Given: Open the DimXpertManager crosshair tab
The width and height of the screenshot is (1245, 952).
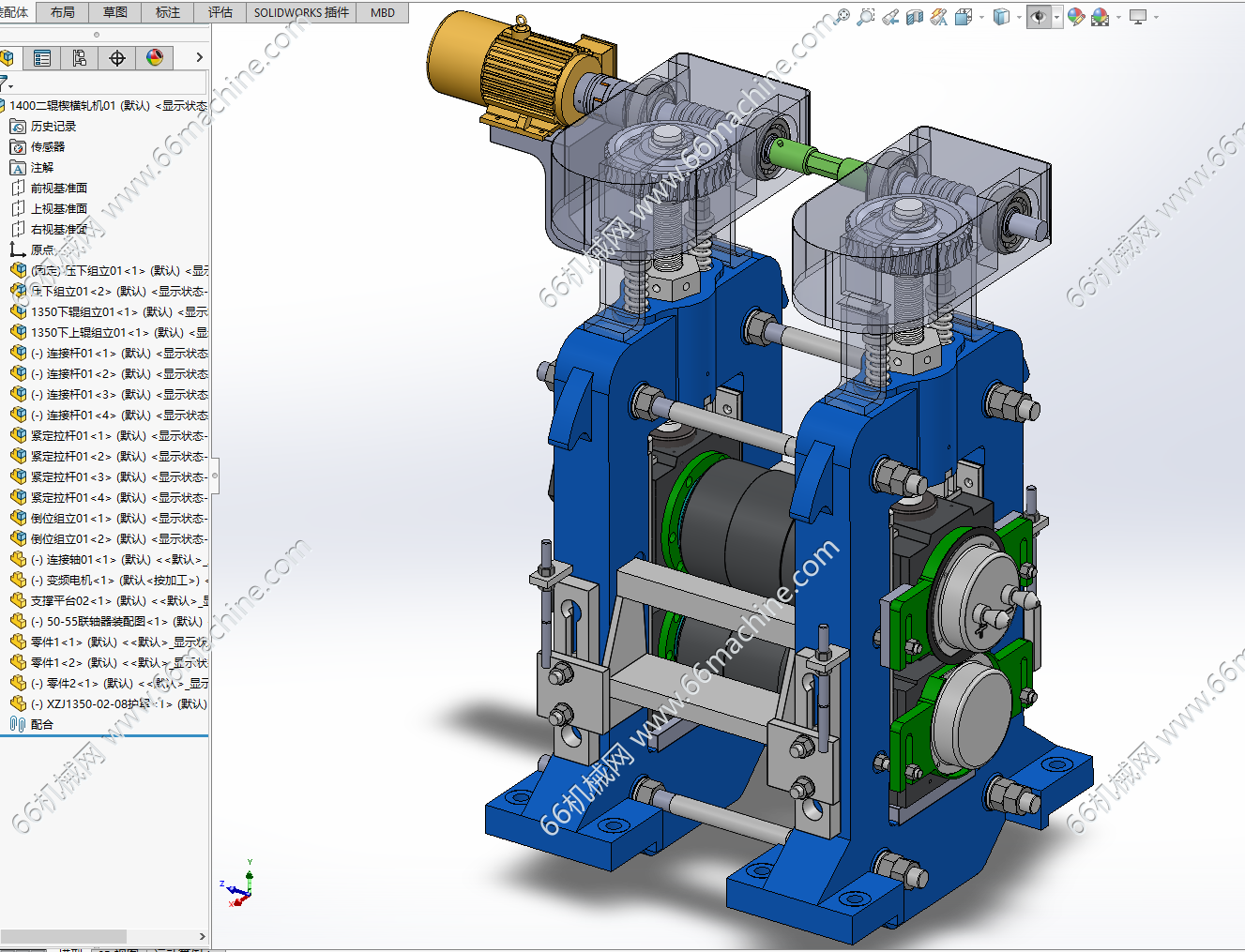Looking at the screenshot, I should [x=117, y=58].
